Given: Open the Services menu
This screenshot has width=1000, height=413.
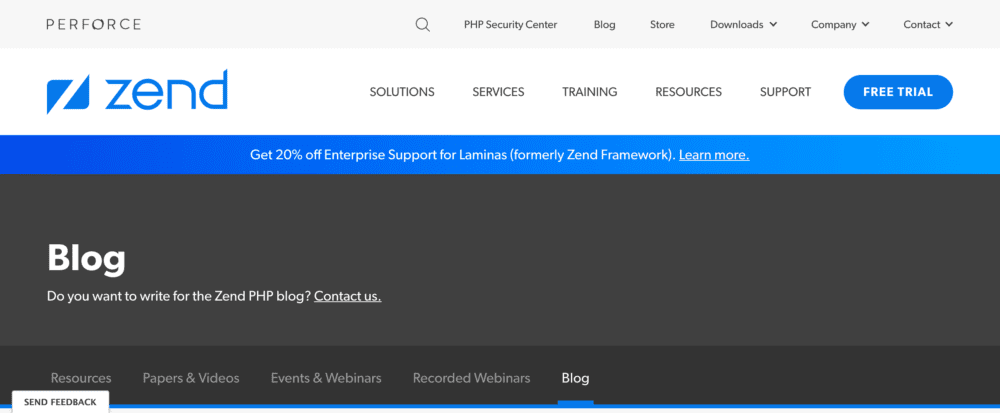Looking at the screenshot, I should coord(498,92).
